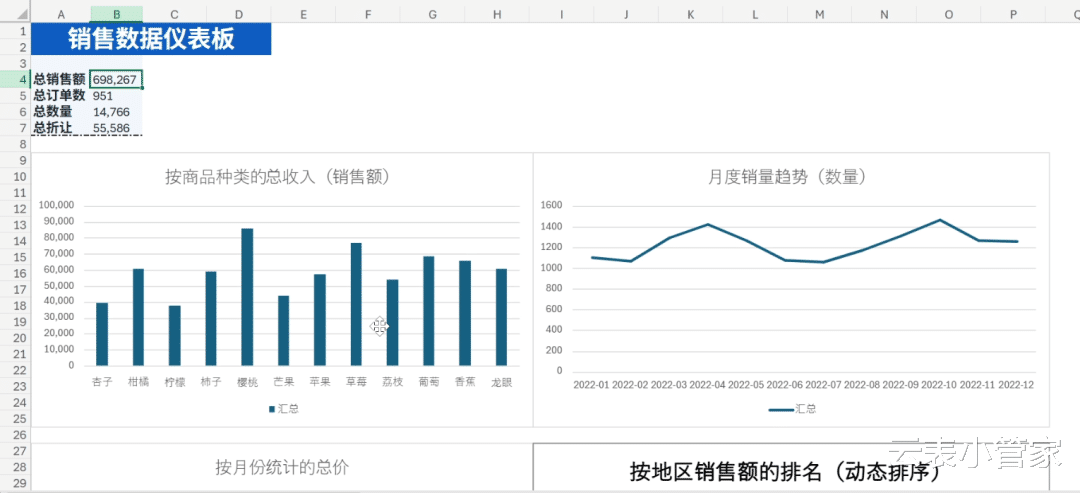1080x493 pixels.
Task: Click the 100,000 value axis label
Action: pyautogui.click(x=57, y=205)
